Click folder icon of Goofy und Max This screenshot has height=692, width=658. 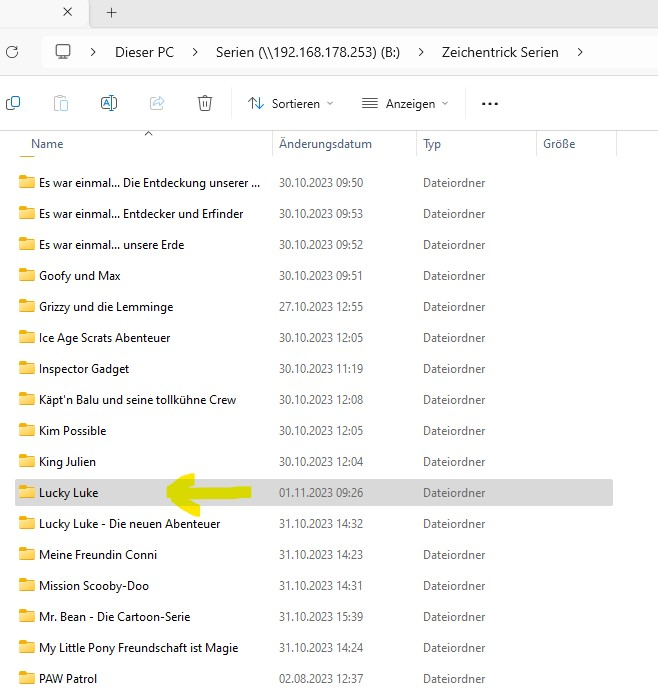26,275
